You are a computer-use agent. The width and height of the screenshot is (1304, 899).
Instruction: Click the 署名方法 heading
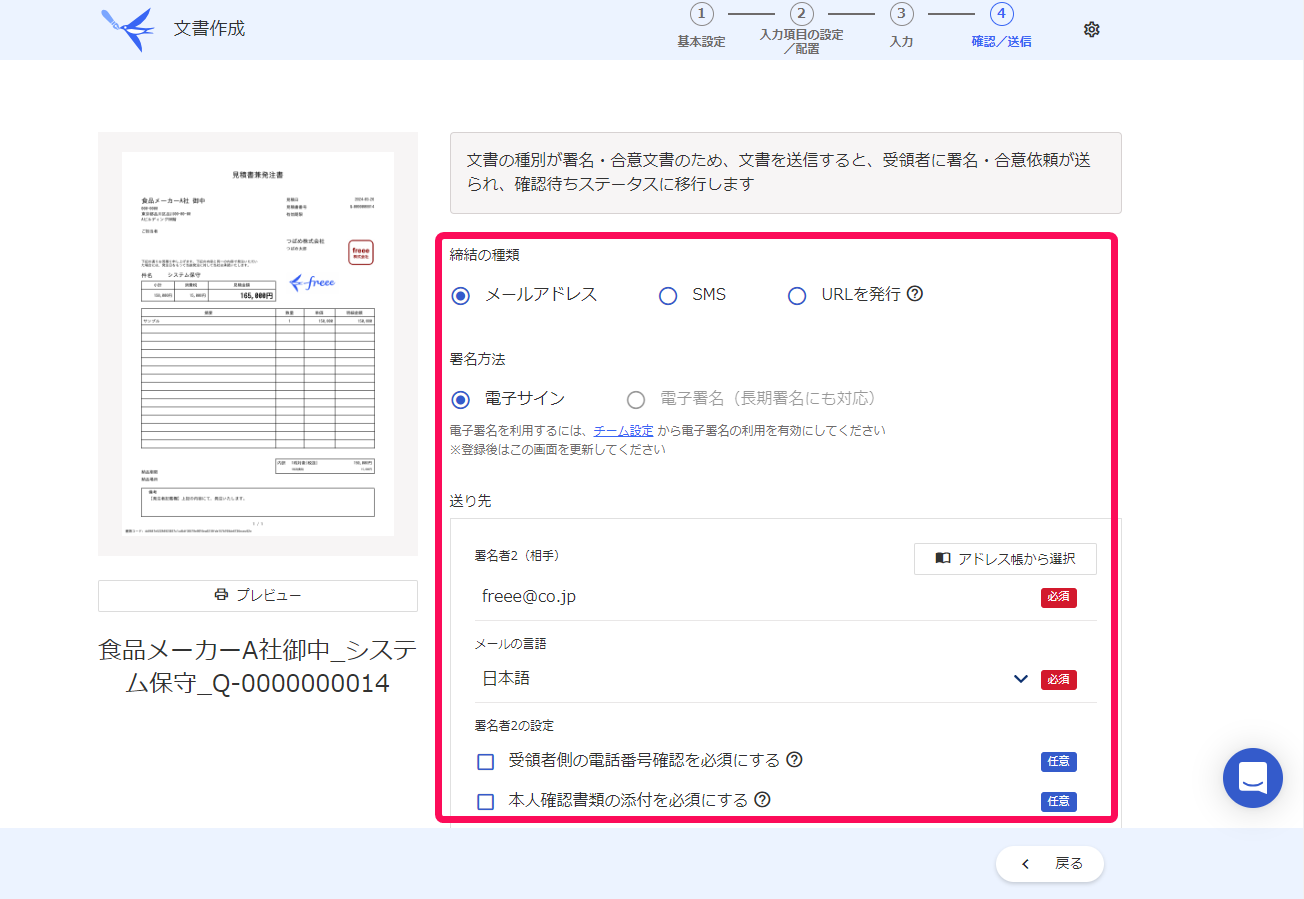coord(478,359)
